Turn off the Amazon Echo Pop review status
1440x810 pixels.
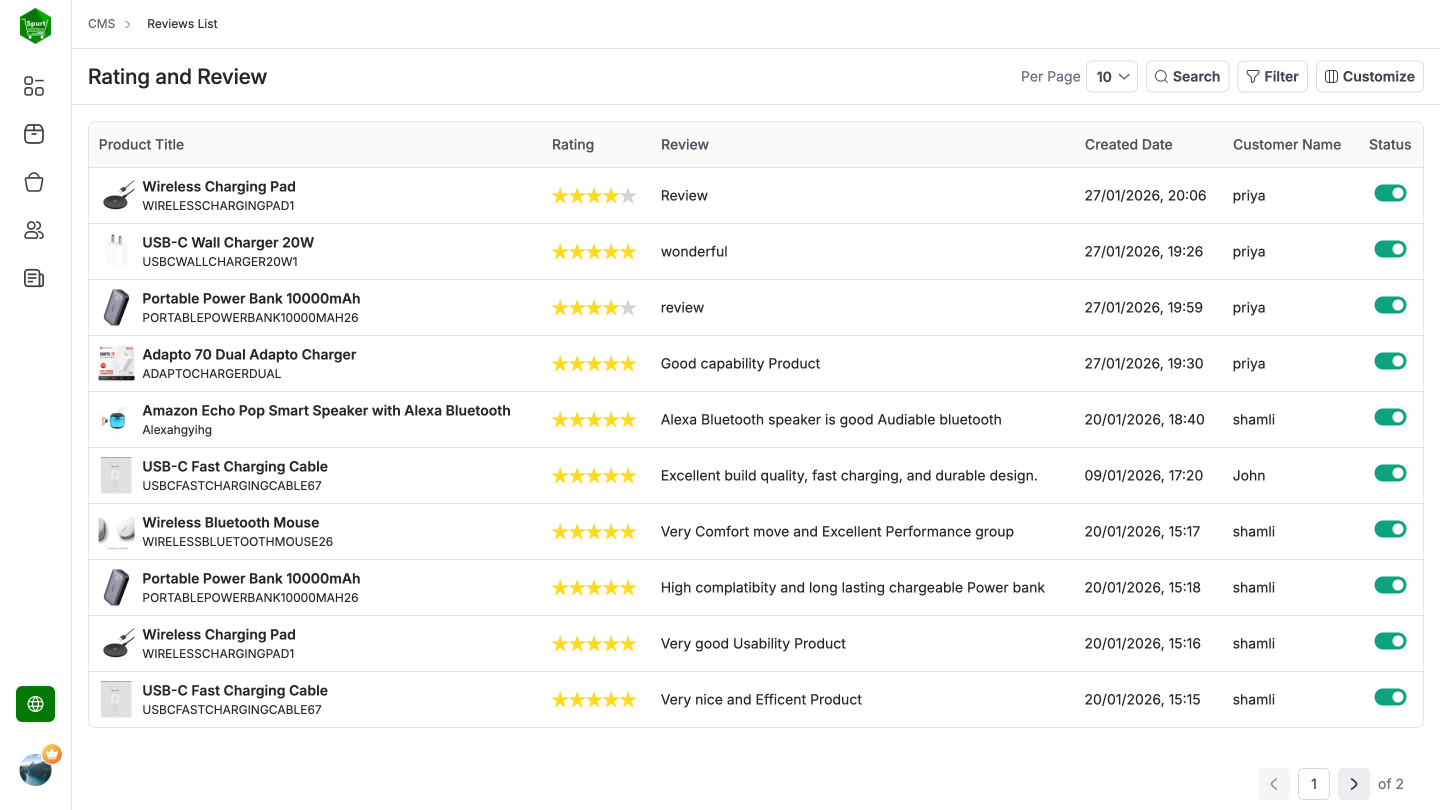click(1390, 417)
